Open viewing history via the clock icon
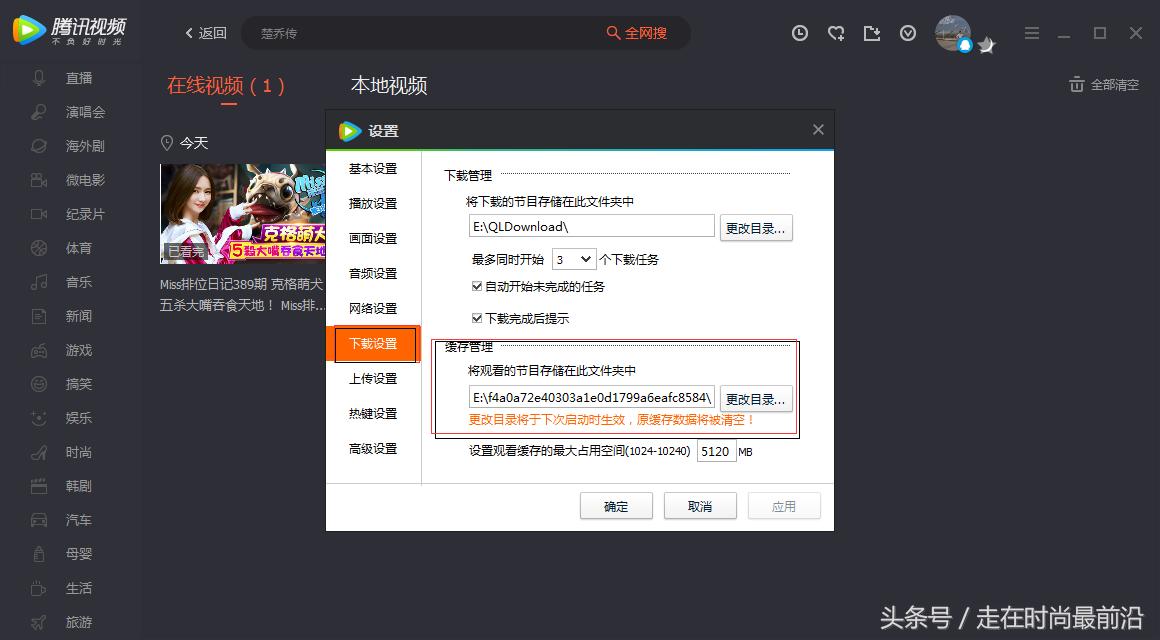This screenshot has height=640, width=1160. pos(799,32)
